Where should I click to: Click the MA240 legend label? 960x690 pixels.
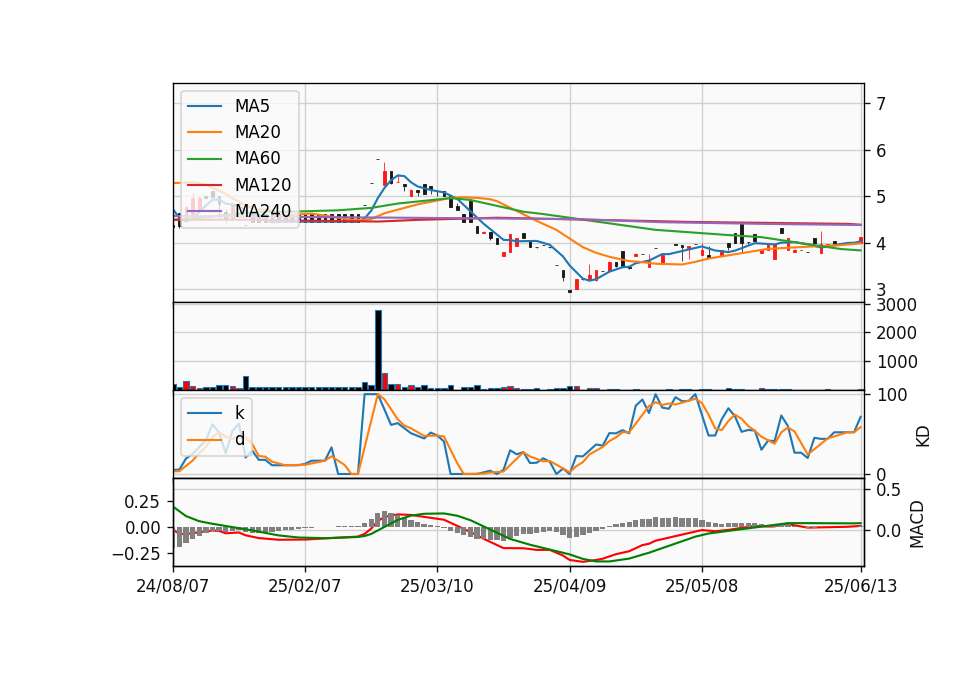(263, 211)
